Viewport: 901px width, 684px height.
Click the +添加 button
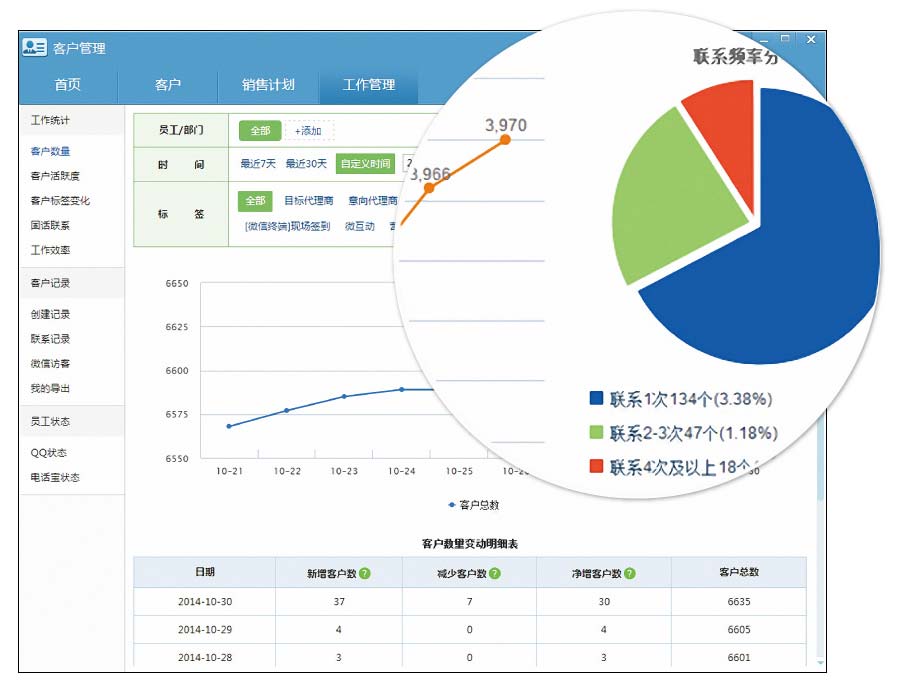tap(309, 131)
